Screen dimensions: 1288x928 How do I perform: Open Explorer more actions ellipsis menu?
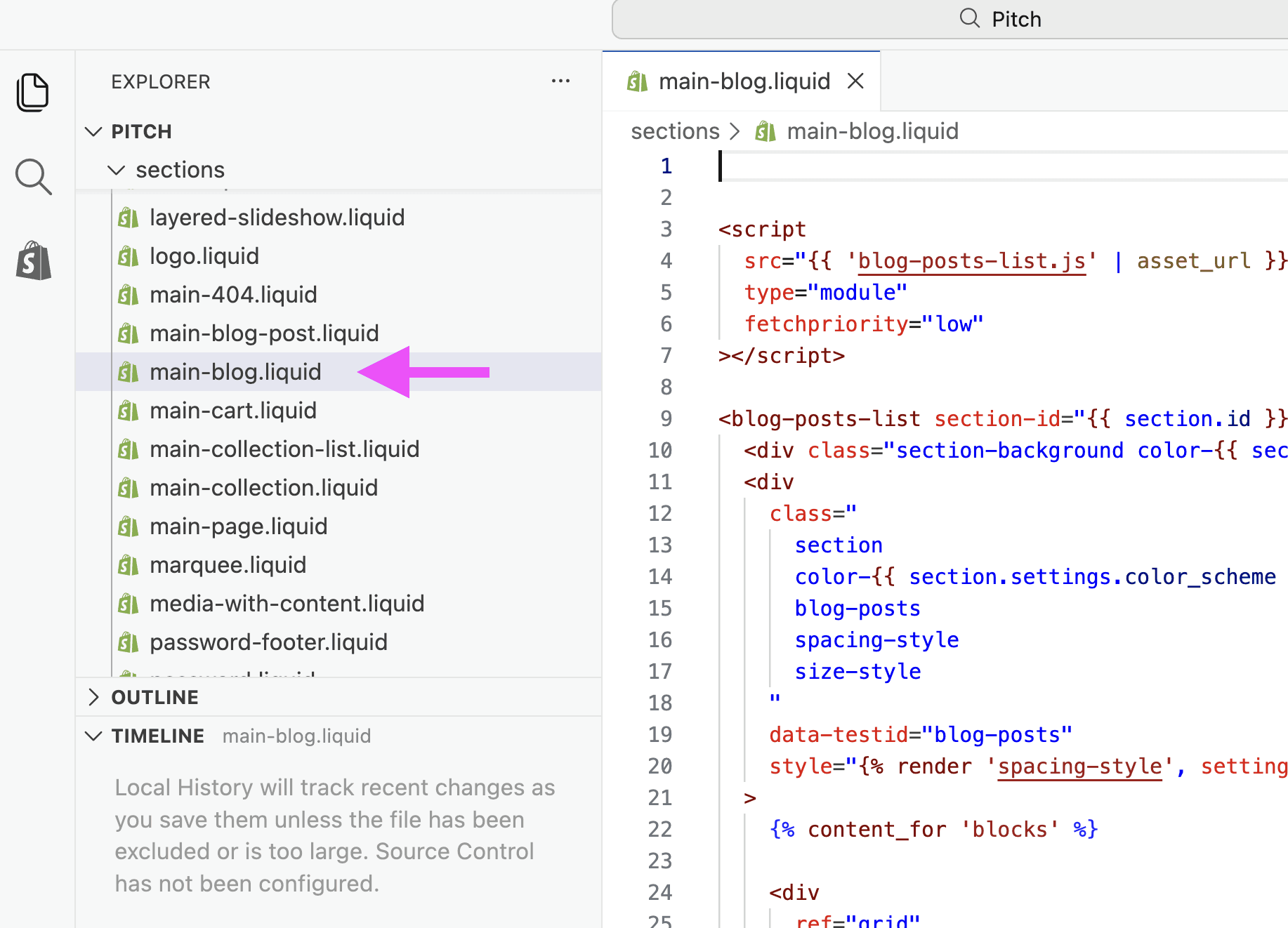tap(560, 81)
